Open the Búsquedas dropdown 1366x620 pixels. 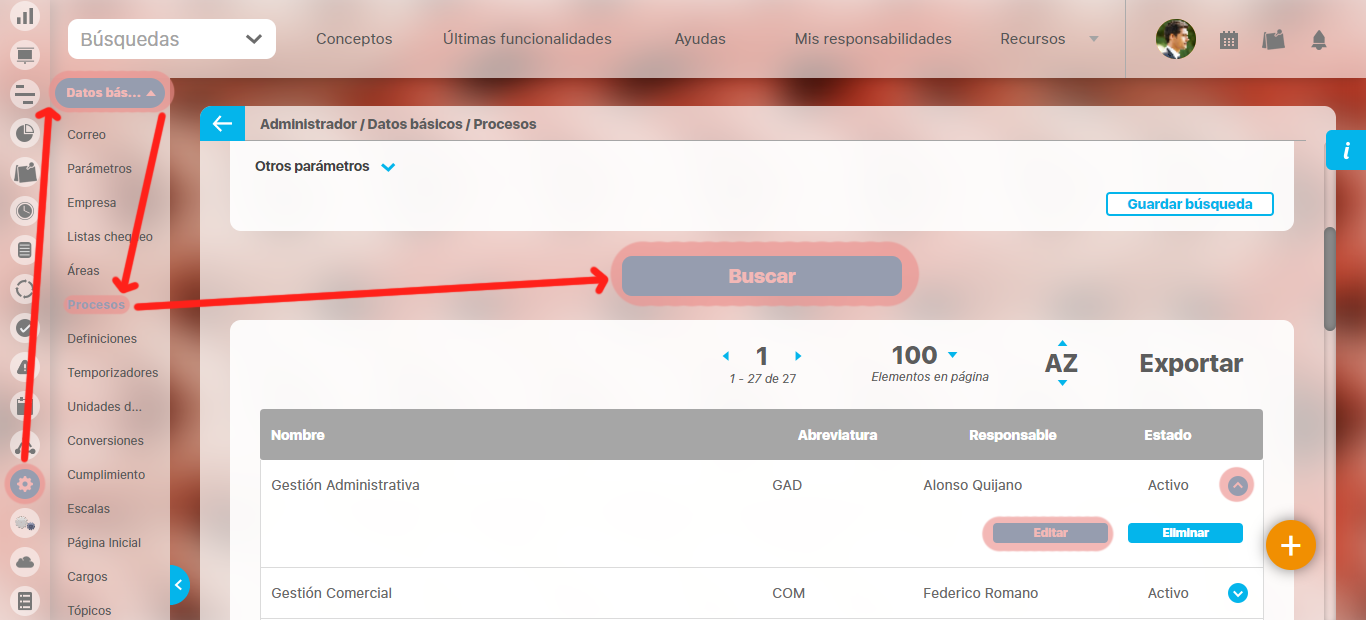click(171, 40)
